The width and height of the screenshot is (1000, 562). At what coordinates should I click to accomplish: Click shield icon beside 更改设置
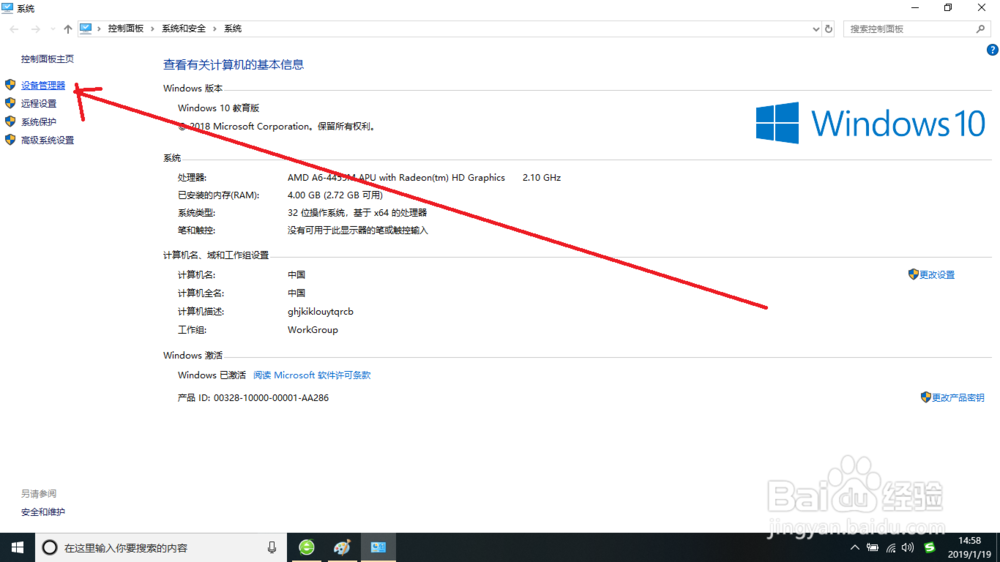tap(913, 274)
